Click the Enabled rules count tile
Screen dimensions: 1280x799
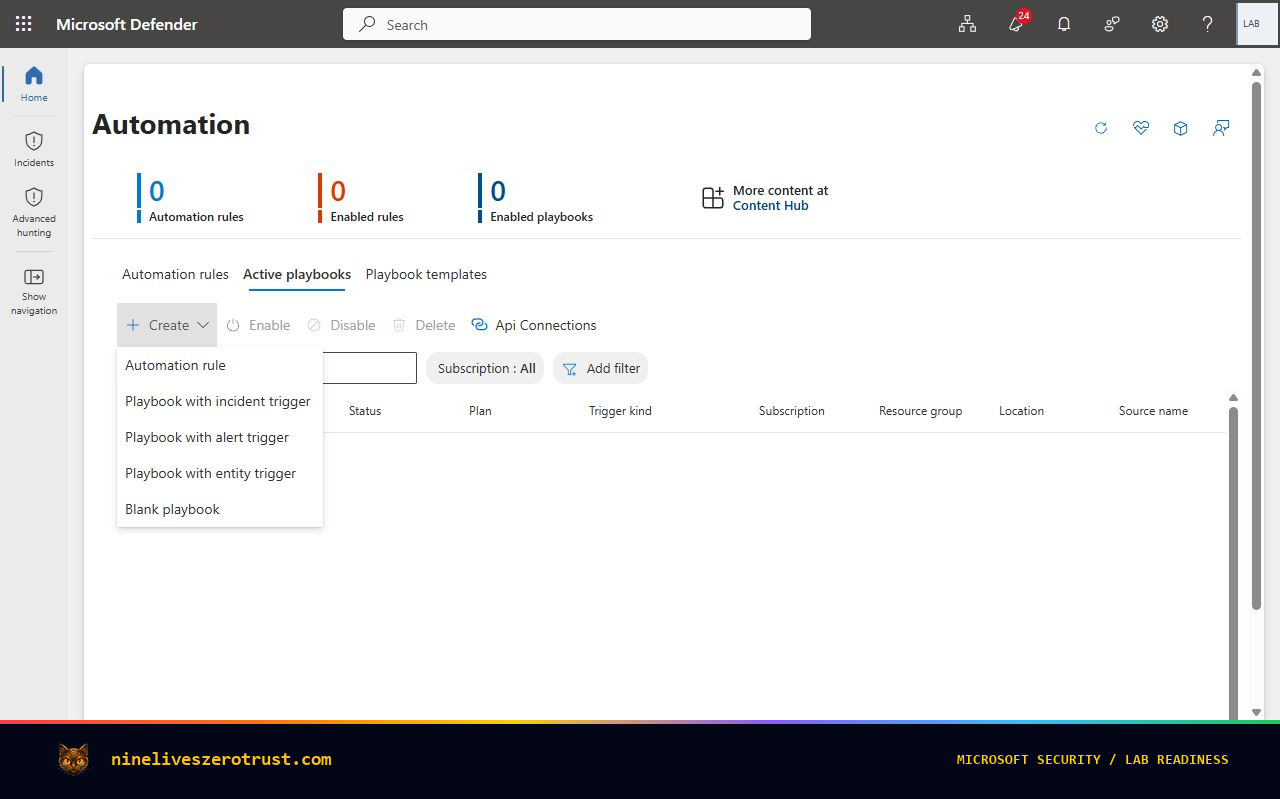tap(361, 198)
